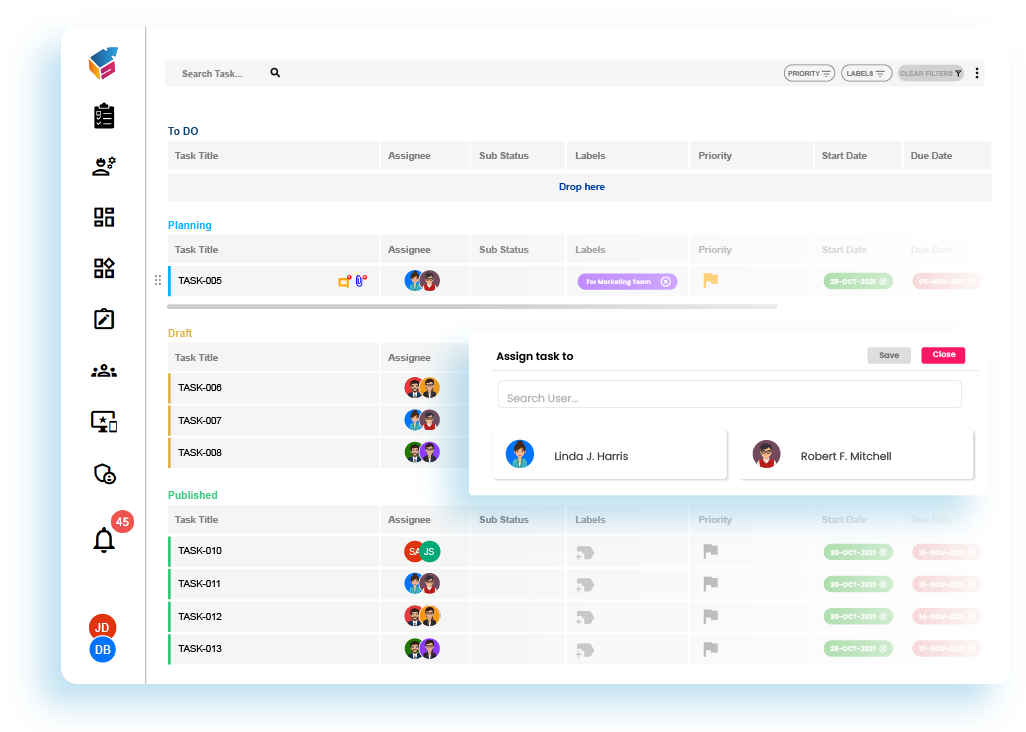Click the Draft section heading
The width and height of the screenshot is (1026, 732).
(x=180, y=333)
